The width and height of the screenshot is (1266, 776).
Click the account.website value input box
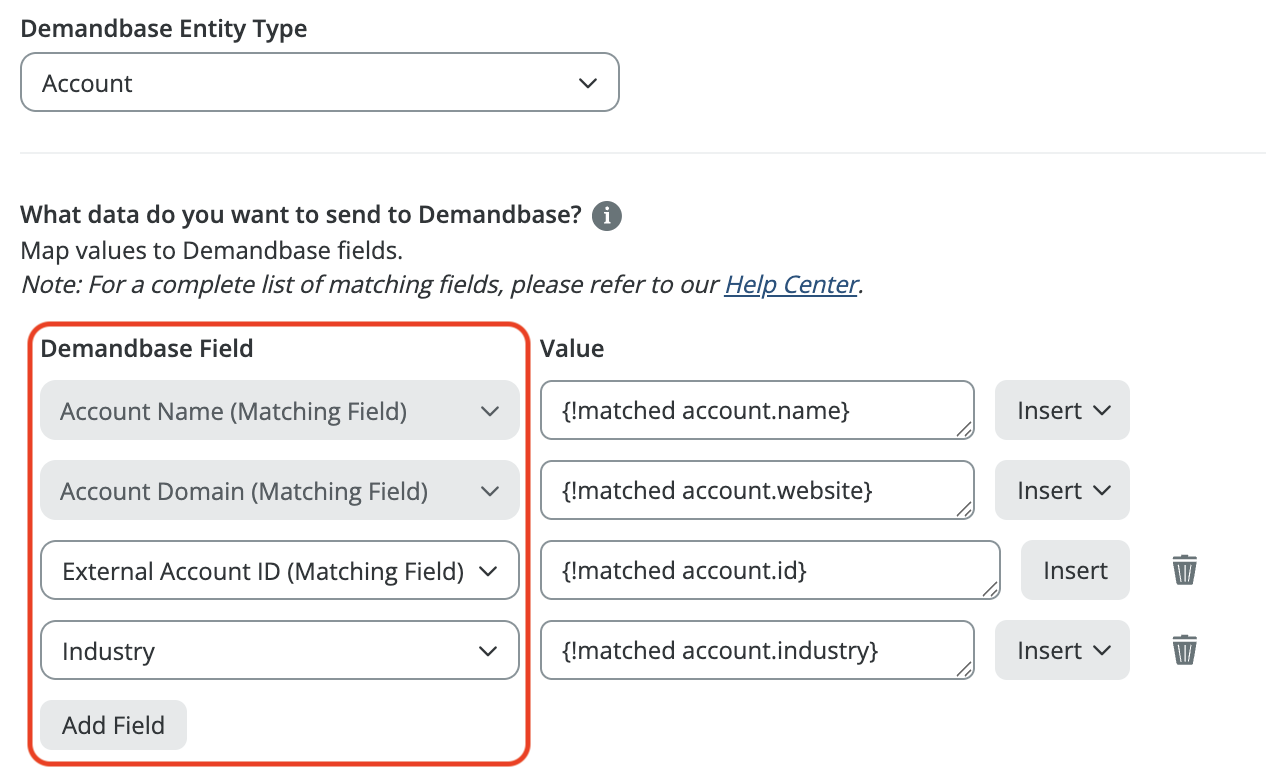pyautogui.click(x=755, y=490)
